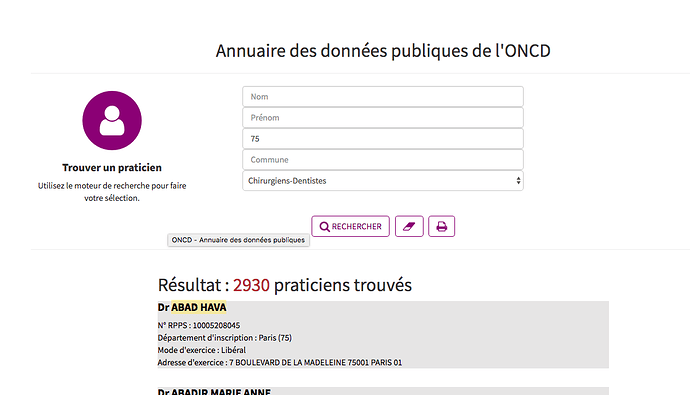The width and height of the screenshot is (690, 395).
Task: Click N° RPPS : 10005208045 text
Action: click(199, 325)
